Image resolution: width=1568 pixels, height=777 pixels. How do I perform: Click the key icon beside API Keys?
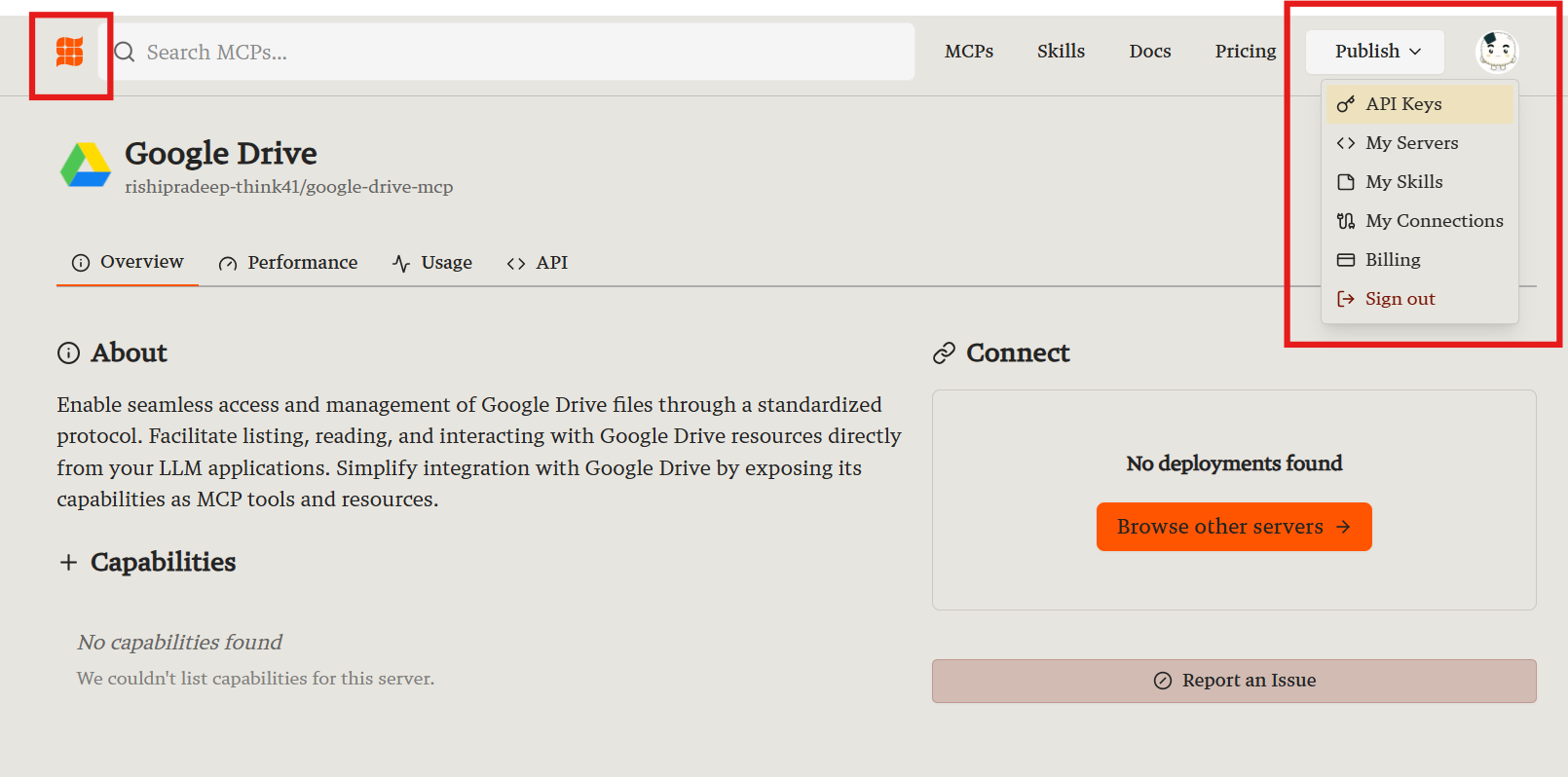[x=1346, y=104]
